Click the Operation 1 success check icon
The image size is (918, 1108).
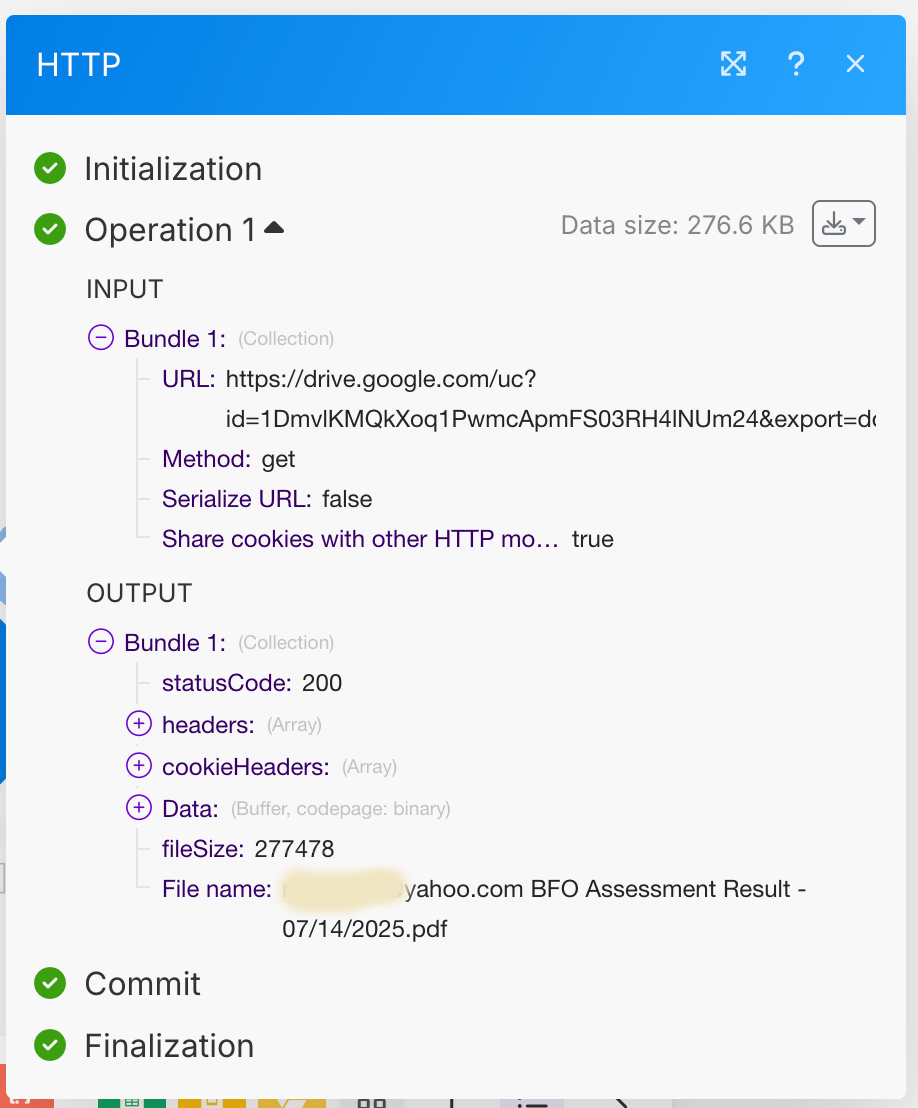click(50, 229)
